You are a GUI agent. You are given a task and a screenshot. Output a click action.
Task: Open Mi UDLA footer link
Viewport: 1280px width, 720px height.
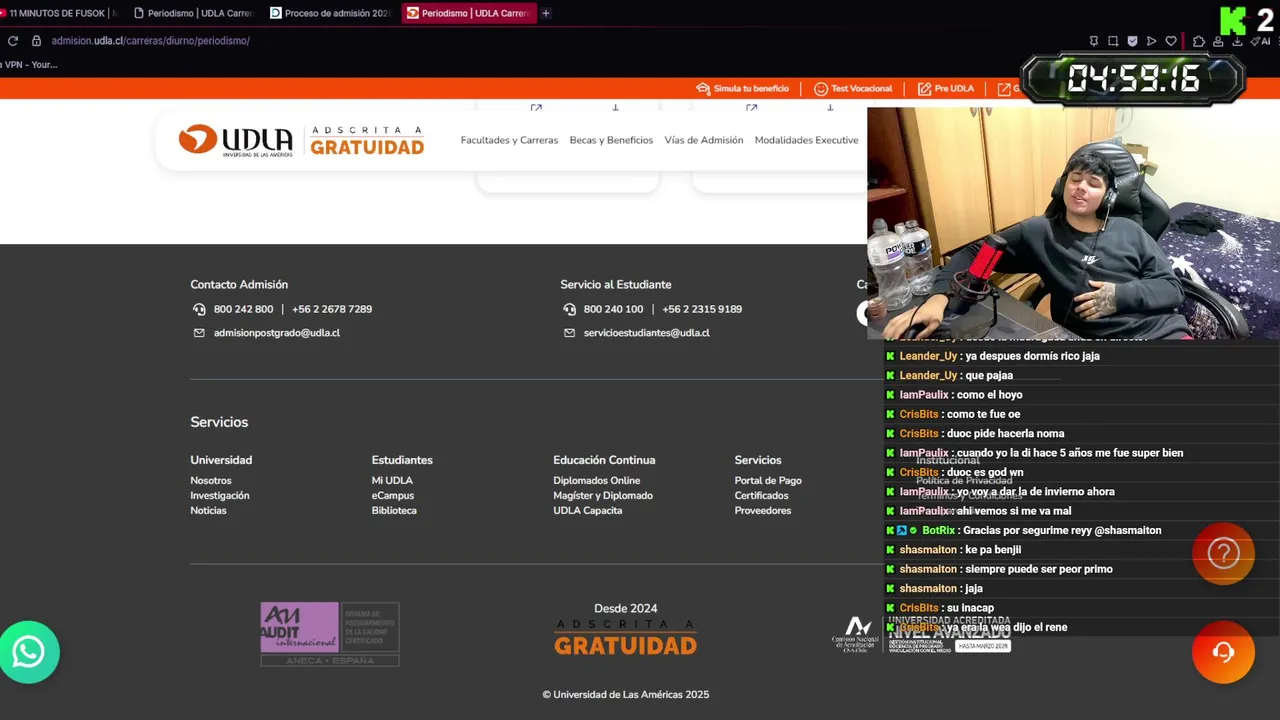click(x=392, y=481)
